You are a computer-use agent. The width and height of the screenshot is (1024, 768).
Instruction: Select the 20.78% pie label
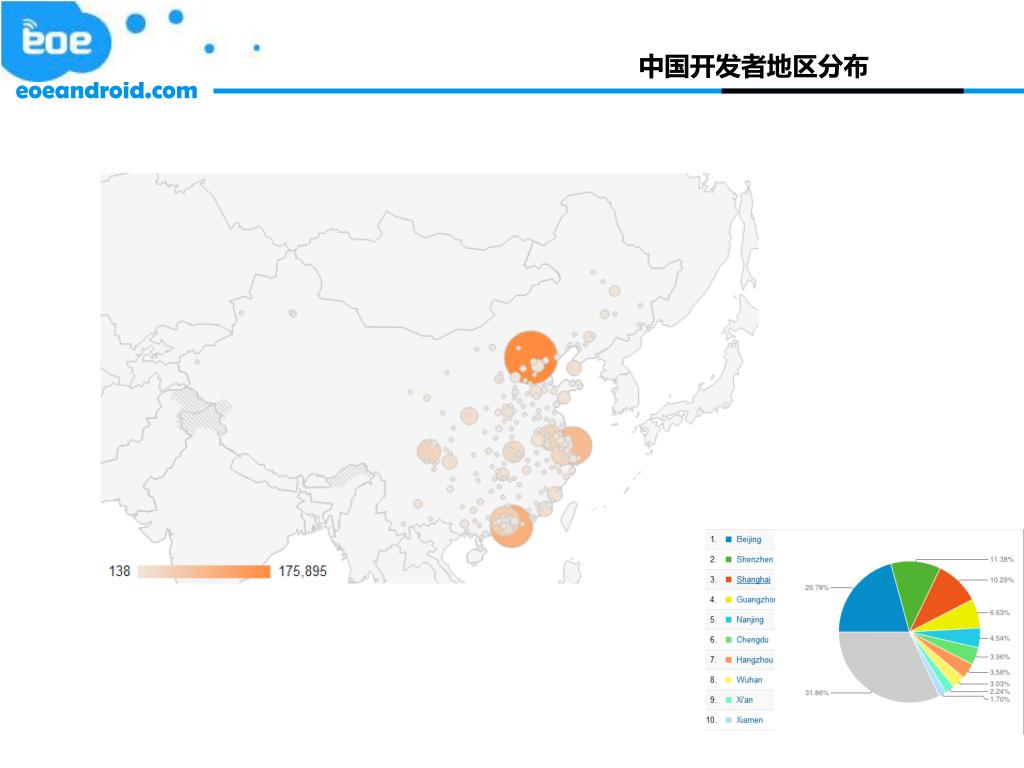click(x=816, y=588)
